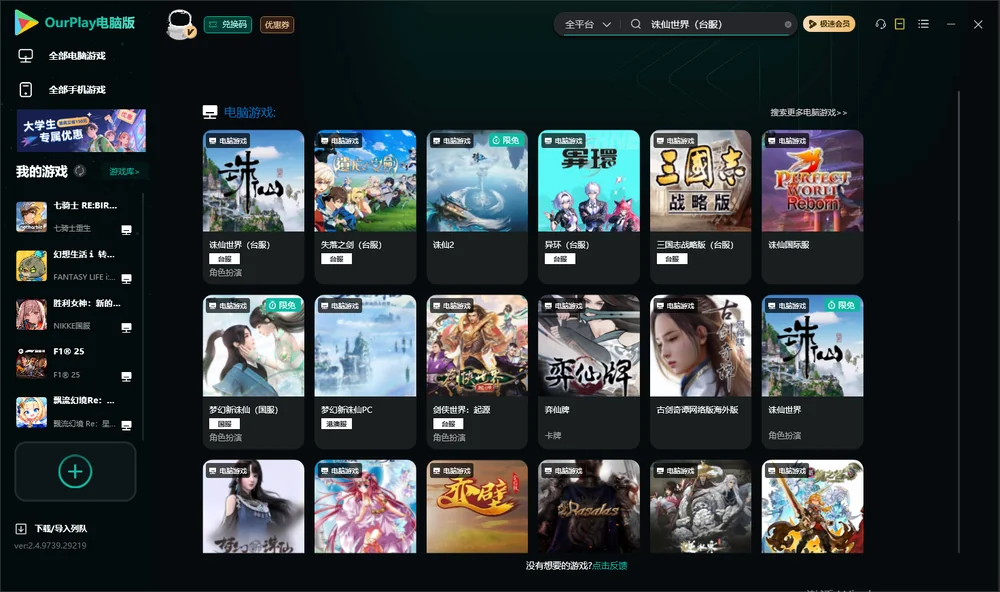Click the PC icon on the F1® 25 row
1000x592 pixels.
(126, 376)
